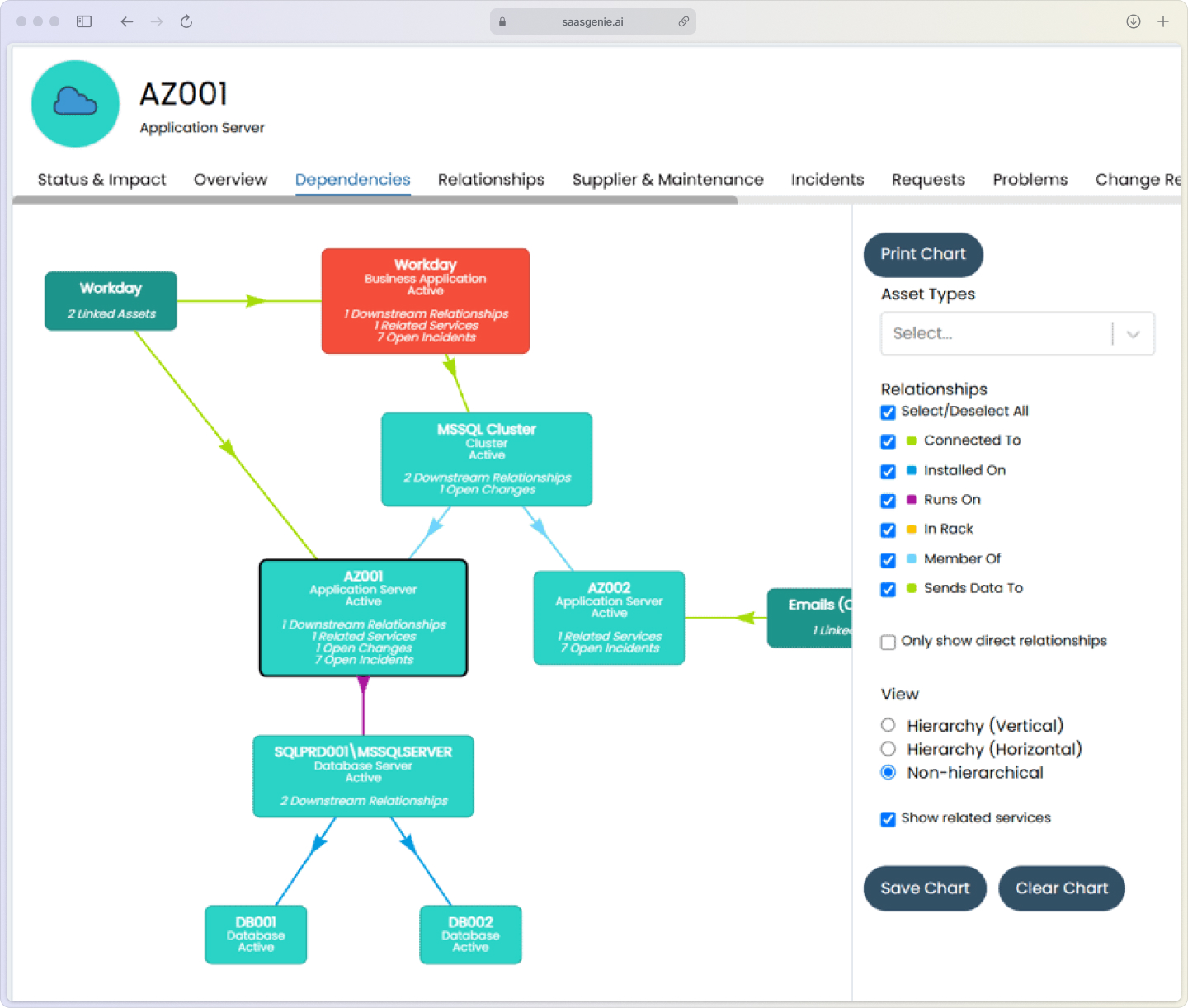The width and height of the screenshot is (1188, 1008).
Task: Reload the page with the refresh icon
Action: (x=186, y=21)
